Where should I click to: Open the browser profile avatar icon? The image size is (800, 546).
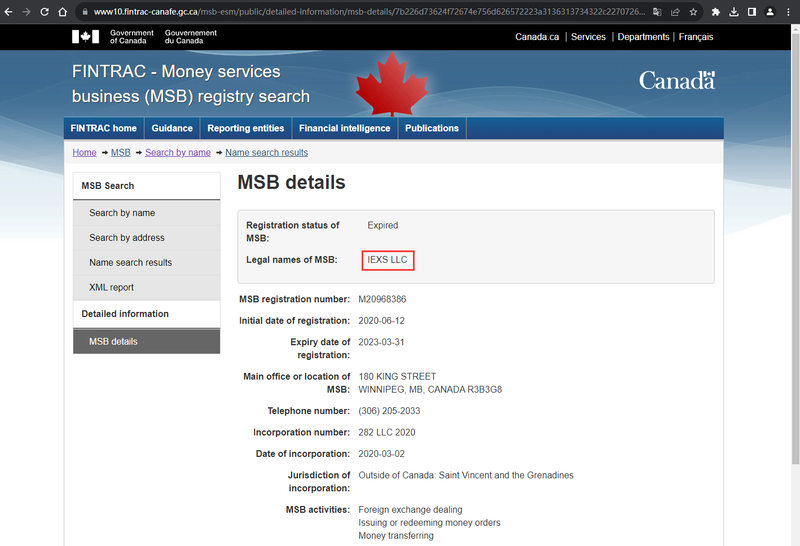click(x=770, y=12)
